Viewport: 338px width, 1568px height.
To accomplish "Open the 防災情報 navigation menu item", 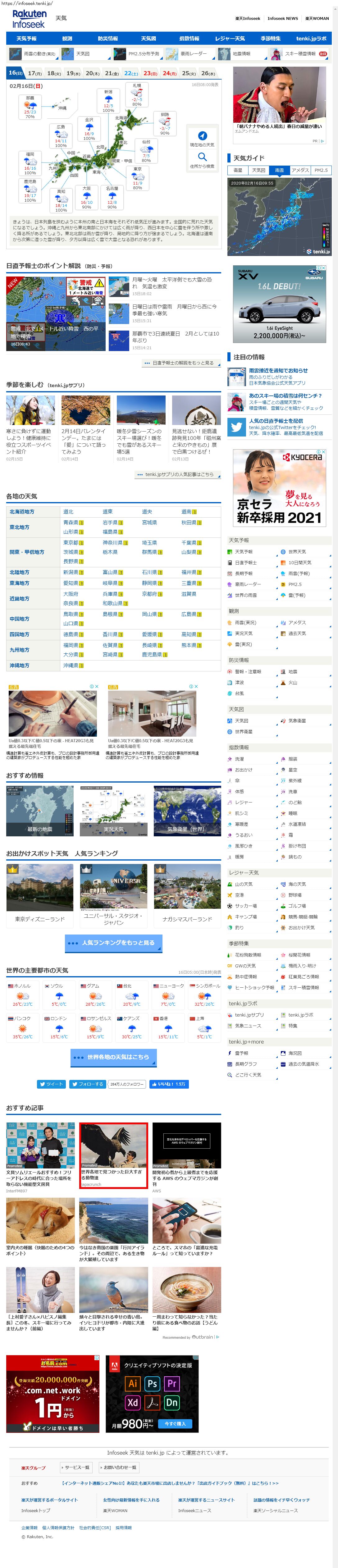I will coord(108,38).
